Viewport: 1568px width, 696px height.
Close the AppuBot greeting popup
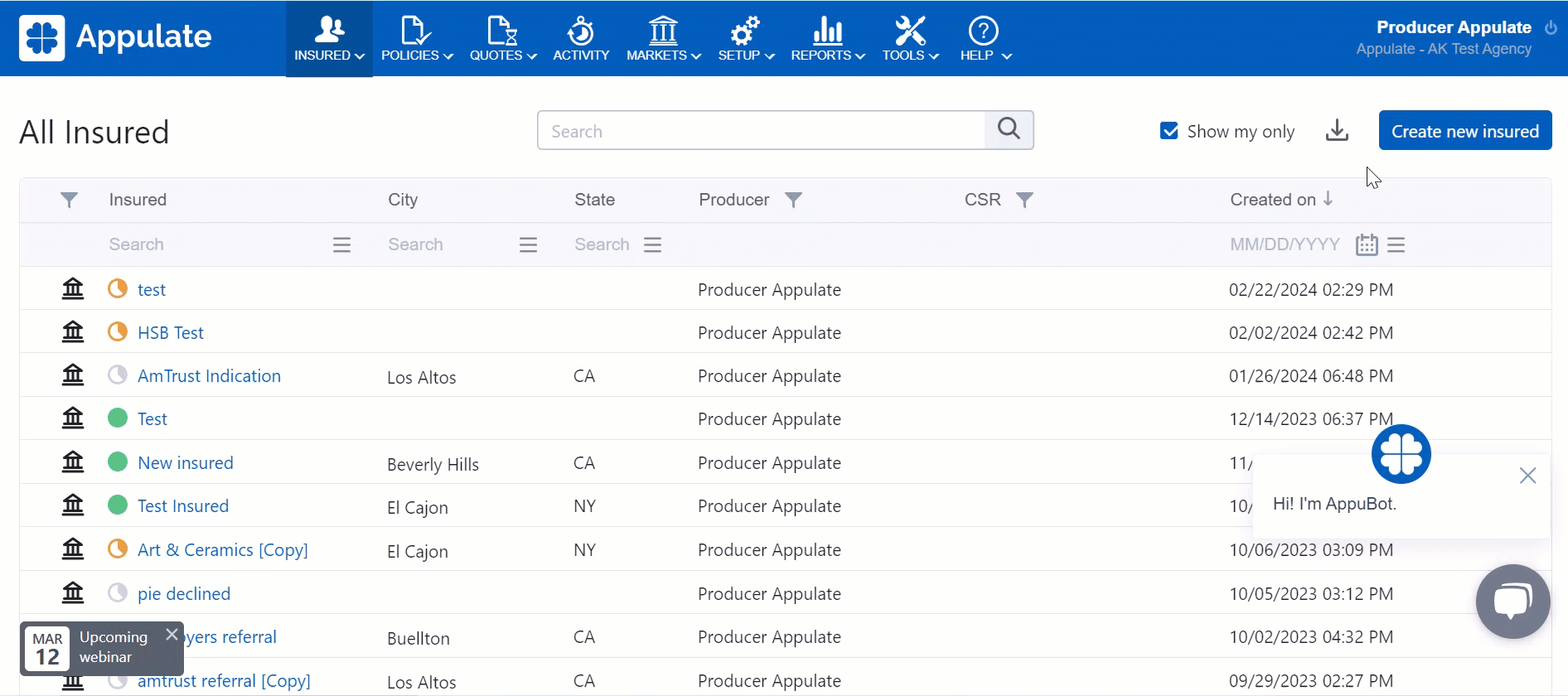pyautogui.click(x=1527, y=476)
